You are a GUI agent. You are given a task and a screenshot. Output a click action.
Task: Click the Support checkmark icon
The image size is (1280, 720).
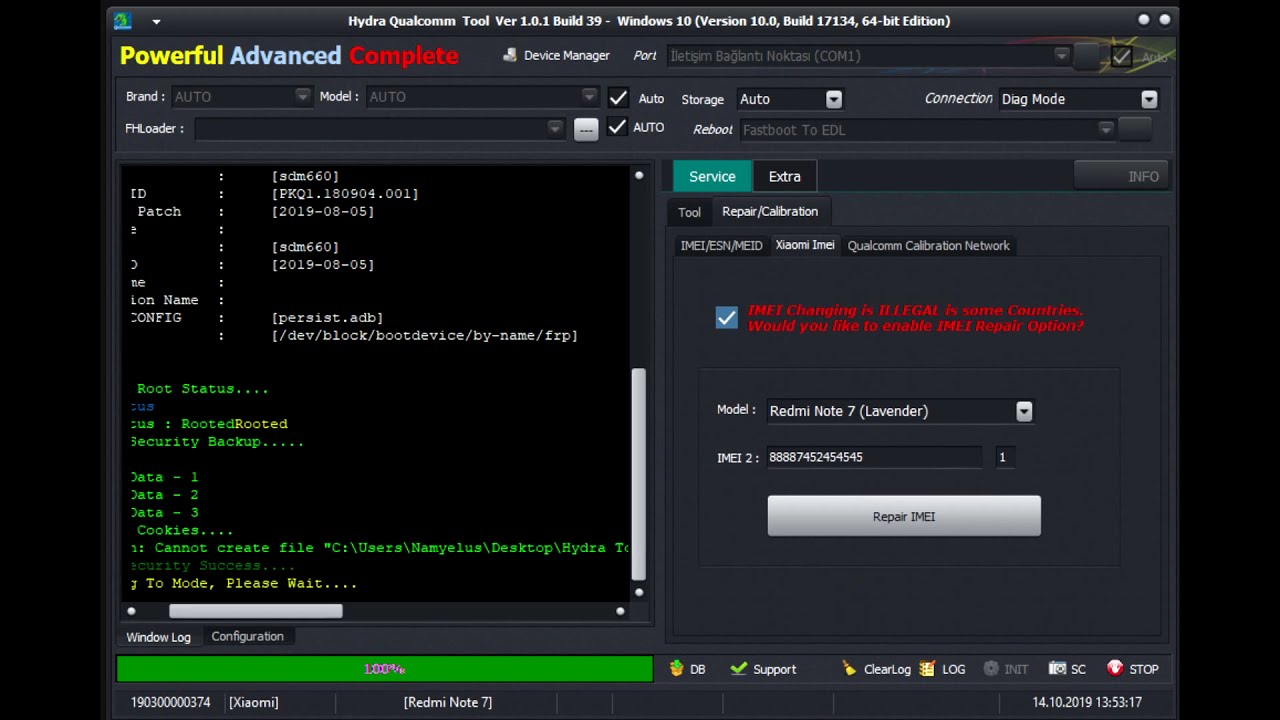739,668
